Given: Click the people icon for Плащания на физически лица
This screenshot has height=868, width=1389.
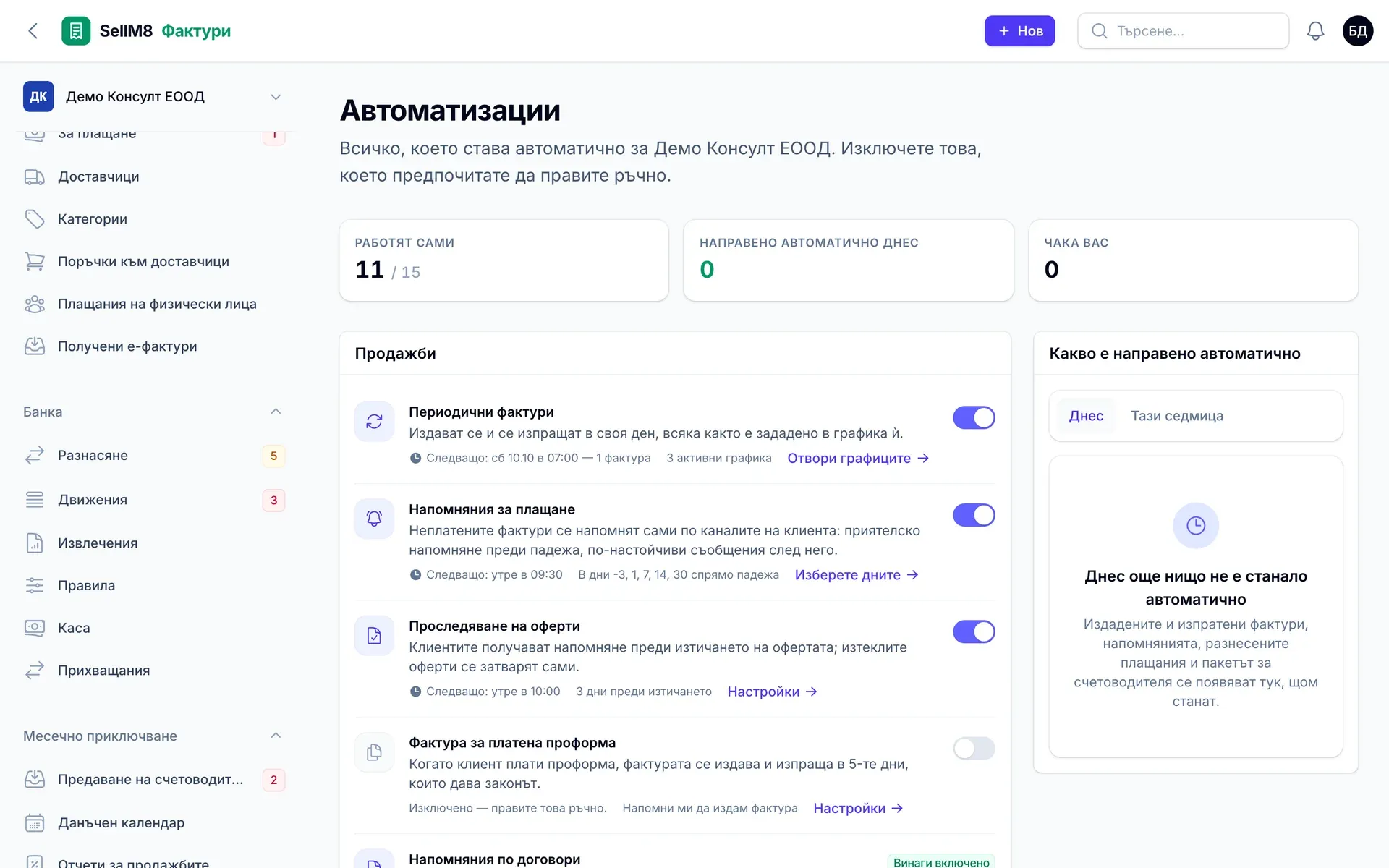Looking at the screenshot, I should click(35, 305).
